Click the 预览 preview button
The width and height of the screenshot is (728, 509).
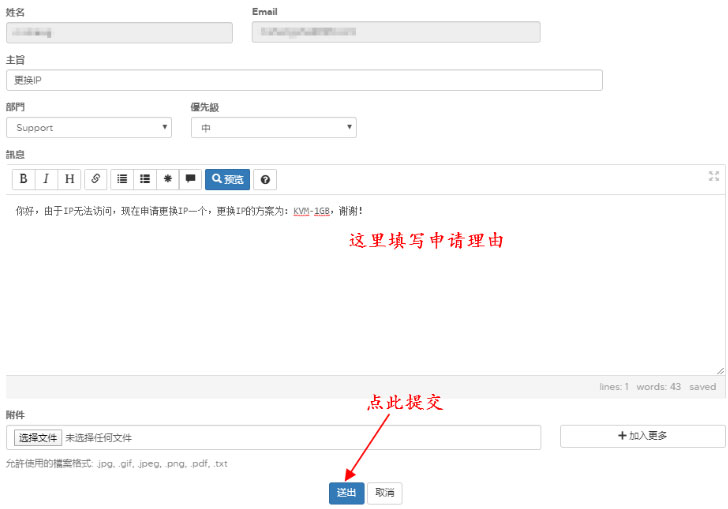point(227,179)
